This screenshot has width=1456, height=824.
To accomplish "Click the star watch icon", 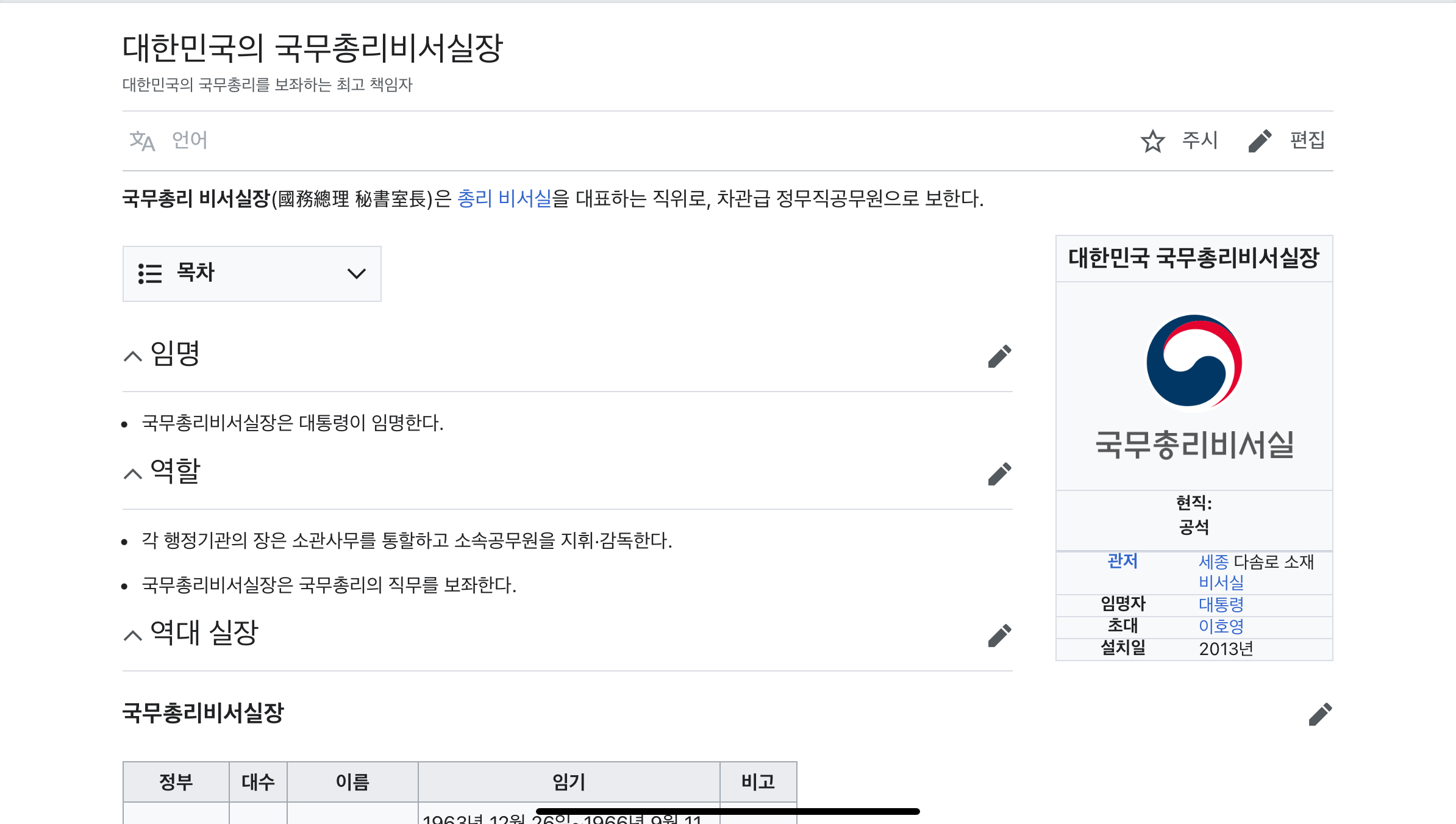I will 1152,141.
